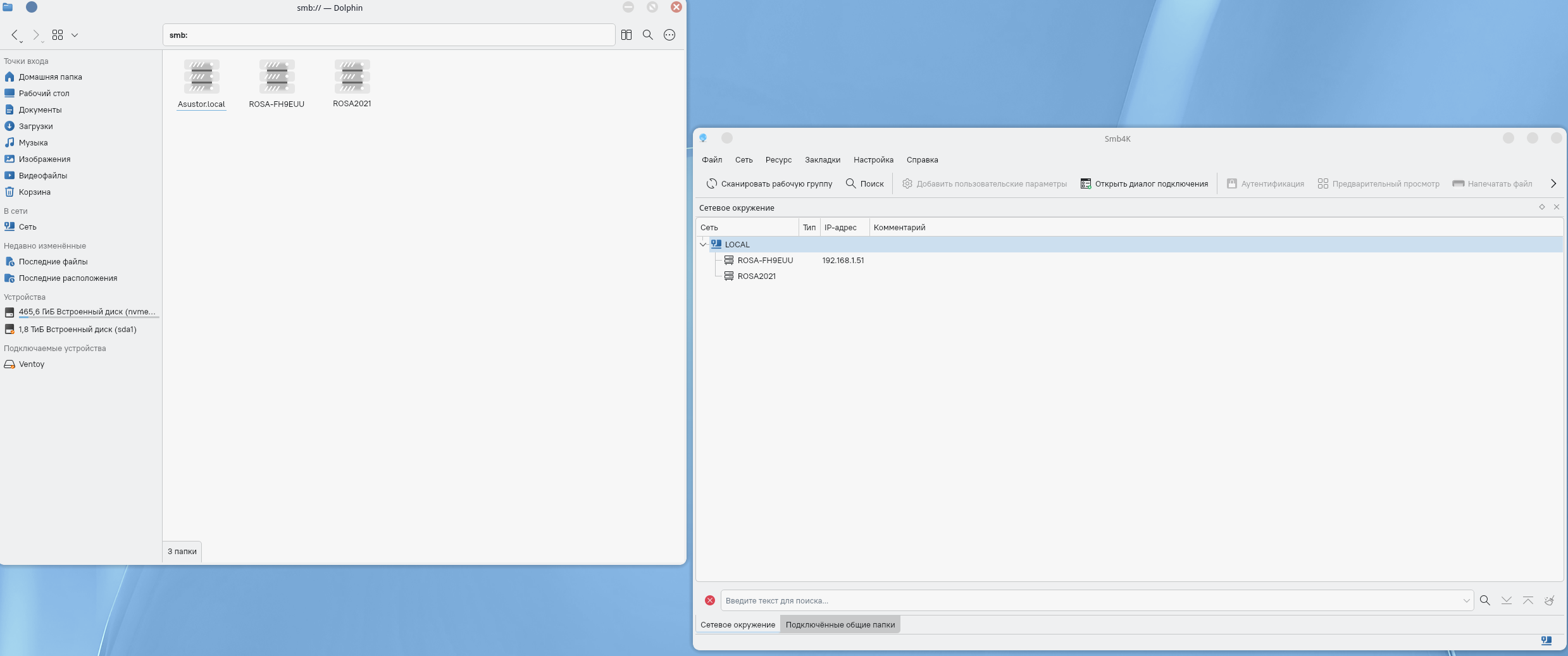The height and width of the screenshot is (656, 1568).
Task: Collapse the LOCAL workgroup tree node
Action: 703,244
